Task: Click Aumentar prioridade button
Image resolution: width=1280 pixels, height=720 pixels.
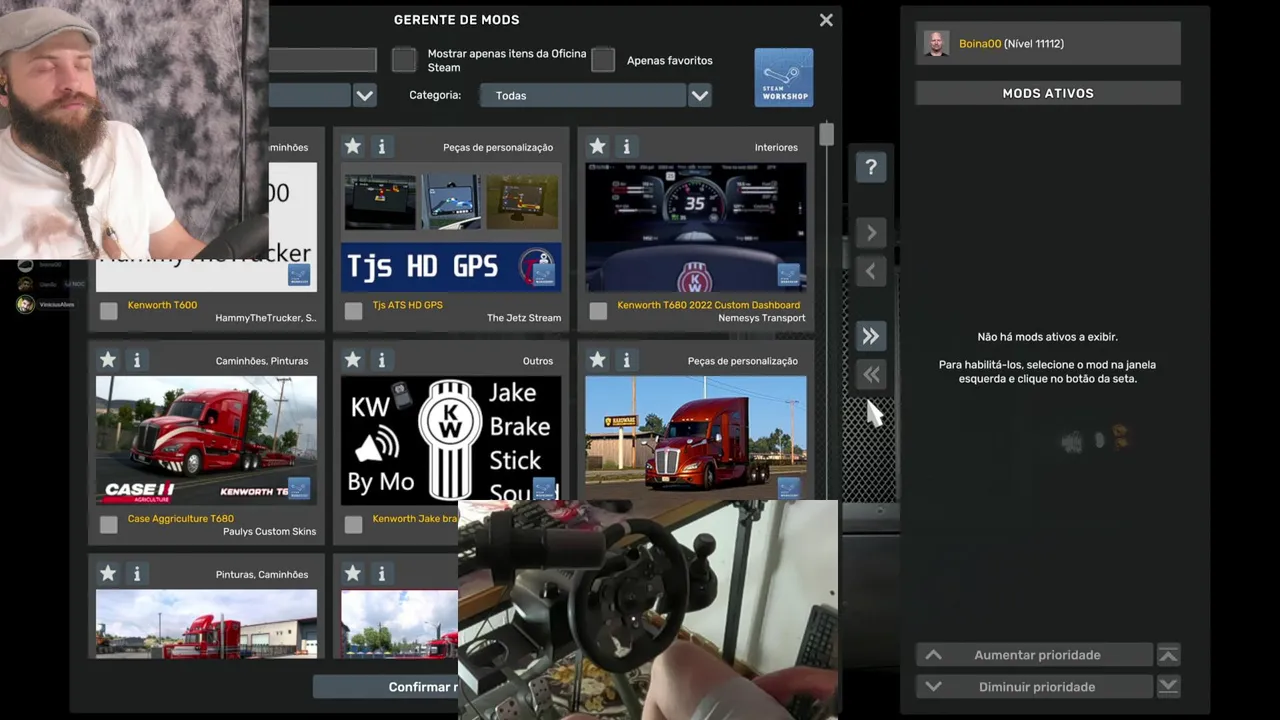Action: click(x=1035, y=655)
